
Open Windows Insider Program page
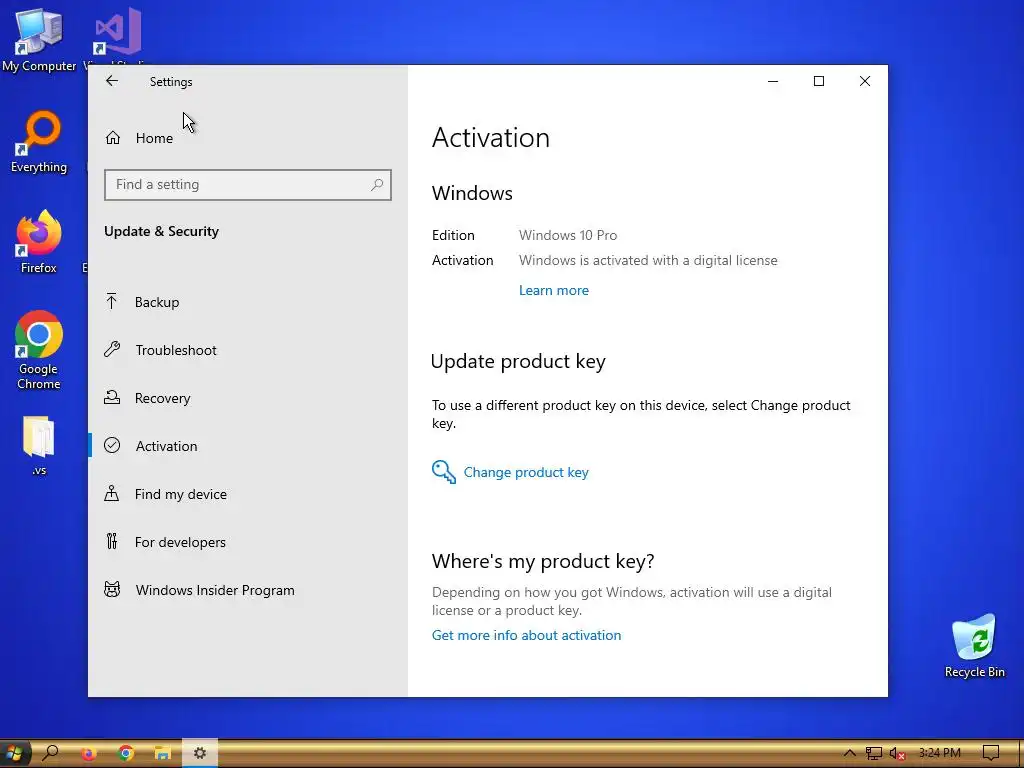[x=215, y=590]
